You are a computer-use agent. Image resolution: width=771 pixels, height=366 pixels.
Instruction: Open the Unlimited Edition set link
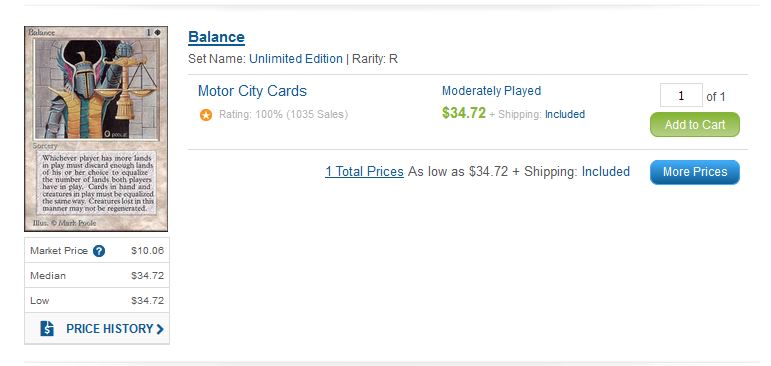[296, 59]
